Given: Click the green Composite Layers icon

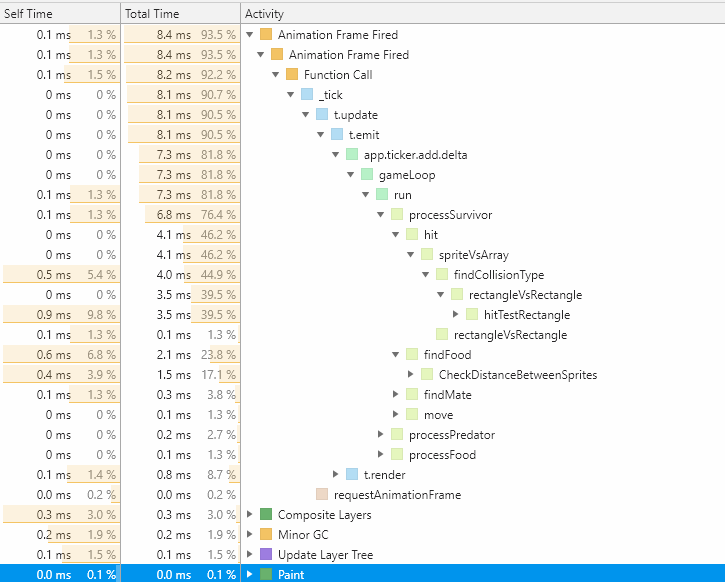Looking at the screenshot, I should [265, 515].
